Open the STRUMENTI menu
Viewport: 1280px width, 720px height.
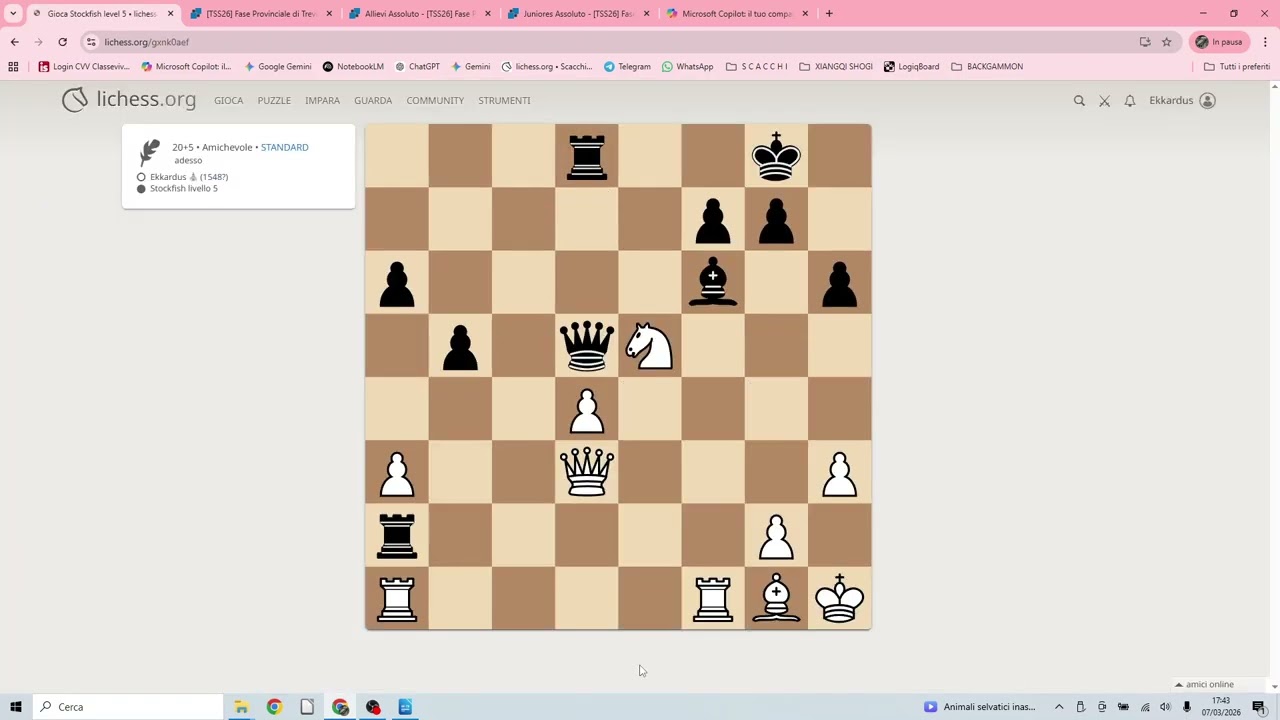coord(504,100)
